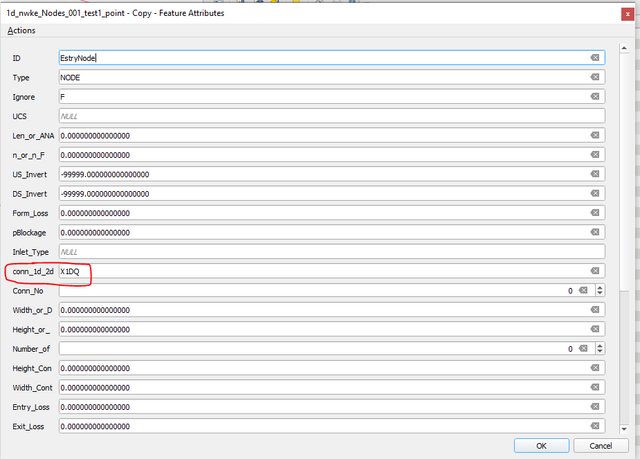The height and width of the screenshot is (459, 640).
Task: Cancel the feature attributes dialog
Action: pos(601,445)
